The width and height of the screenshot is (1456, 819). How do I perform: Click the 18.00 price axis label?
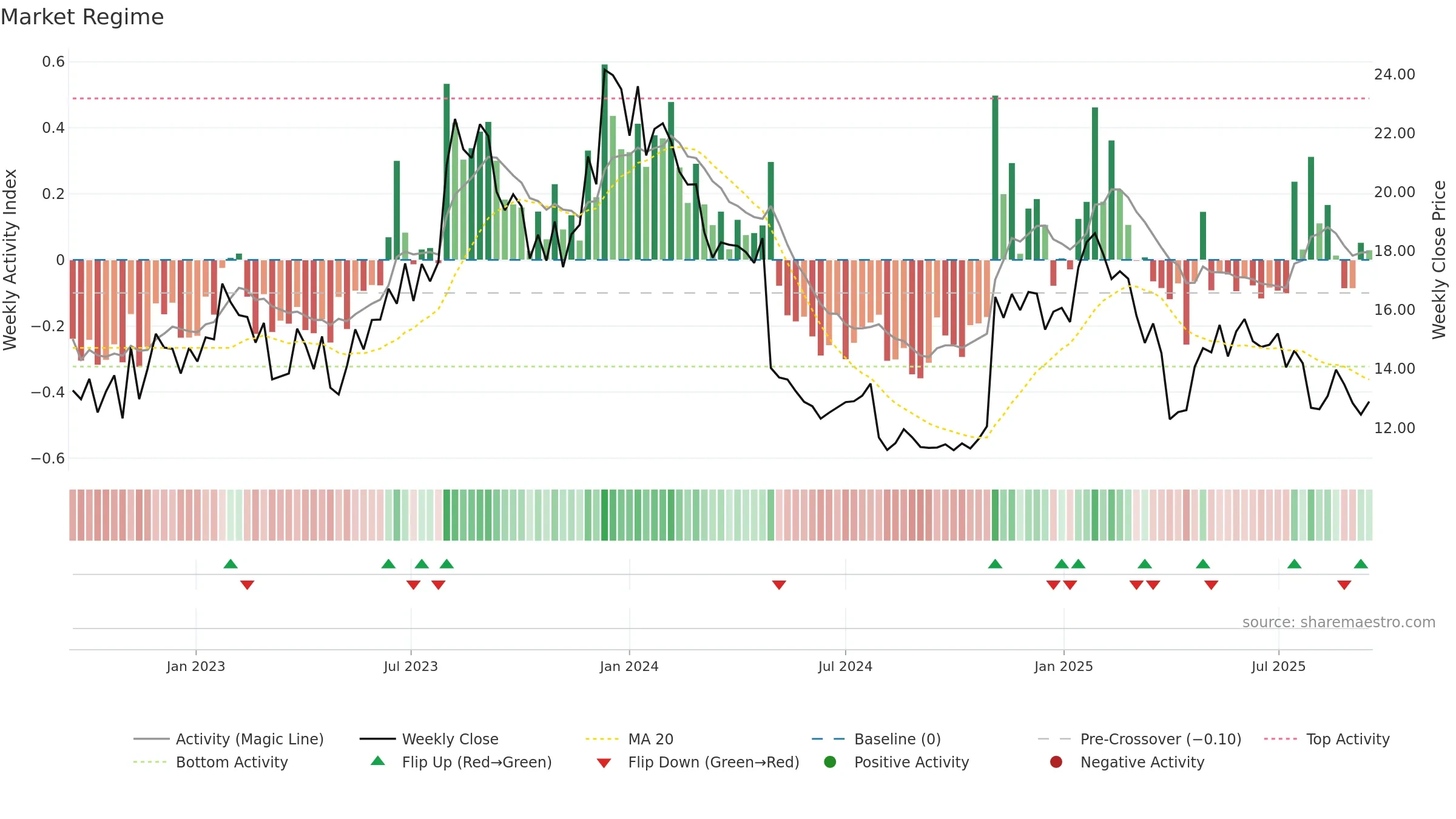tap(1394, 251)
